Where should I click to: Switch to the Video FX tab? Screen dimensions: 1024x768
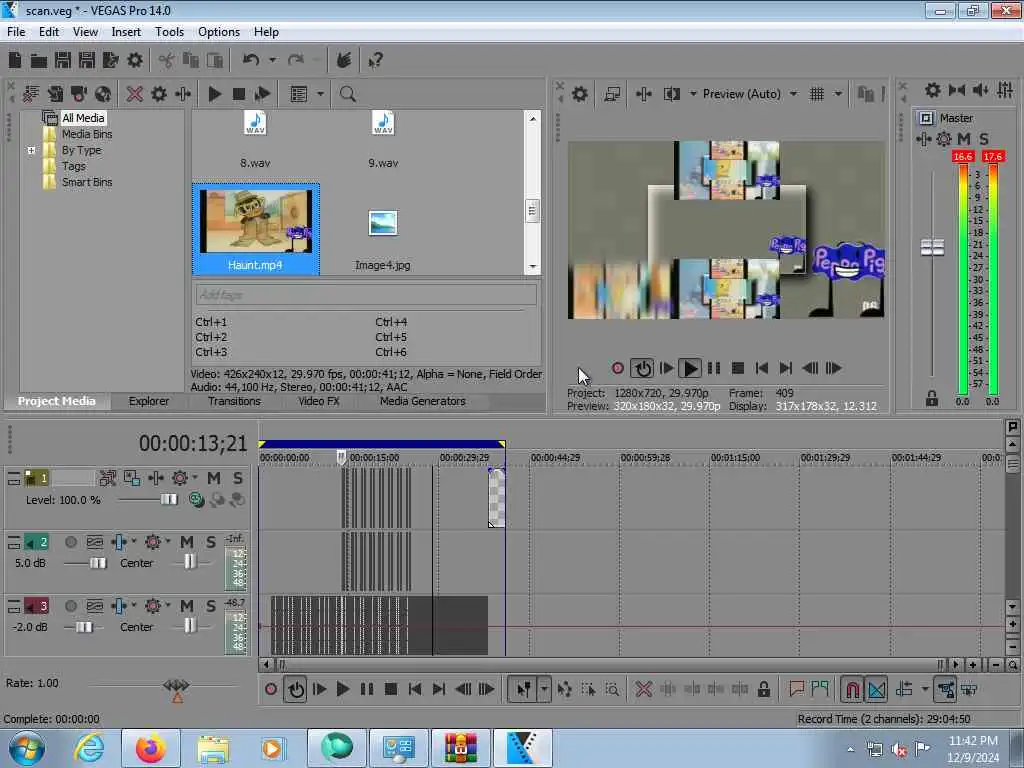pyautogui.click(x=319, y=401)
